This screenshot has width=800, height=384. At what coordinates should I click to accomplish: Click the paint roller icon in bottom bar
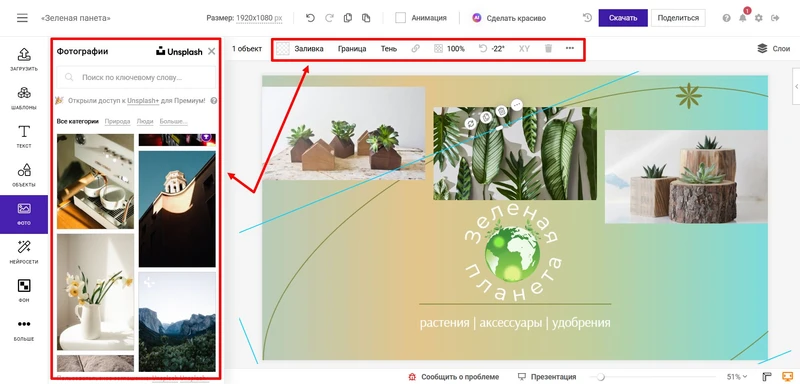coord(766,377)
